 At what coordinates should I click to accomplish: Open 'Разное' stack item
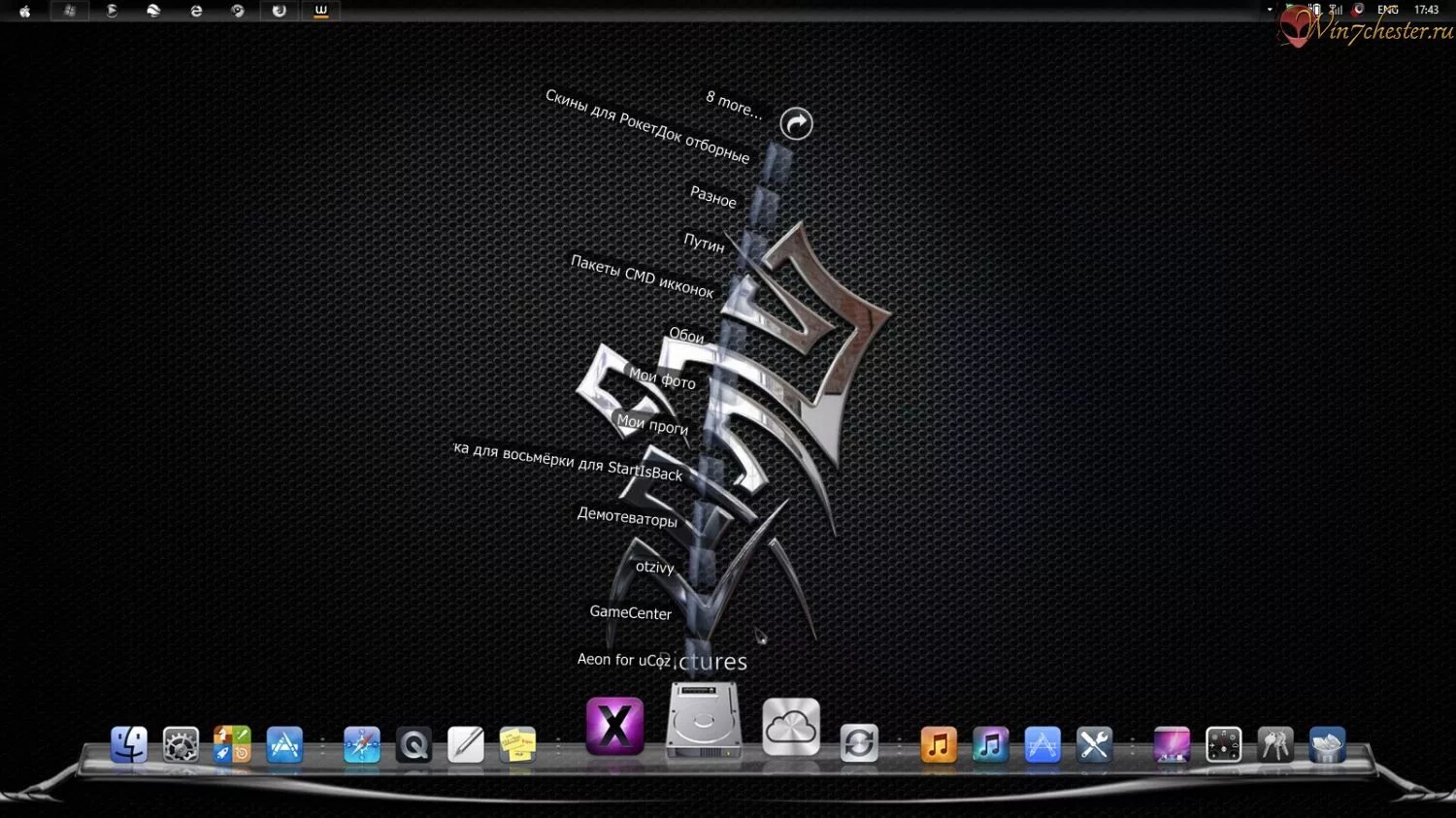tap(713, 197)
